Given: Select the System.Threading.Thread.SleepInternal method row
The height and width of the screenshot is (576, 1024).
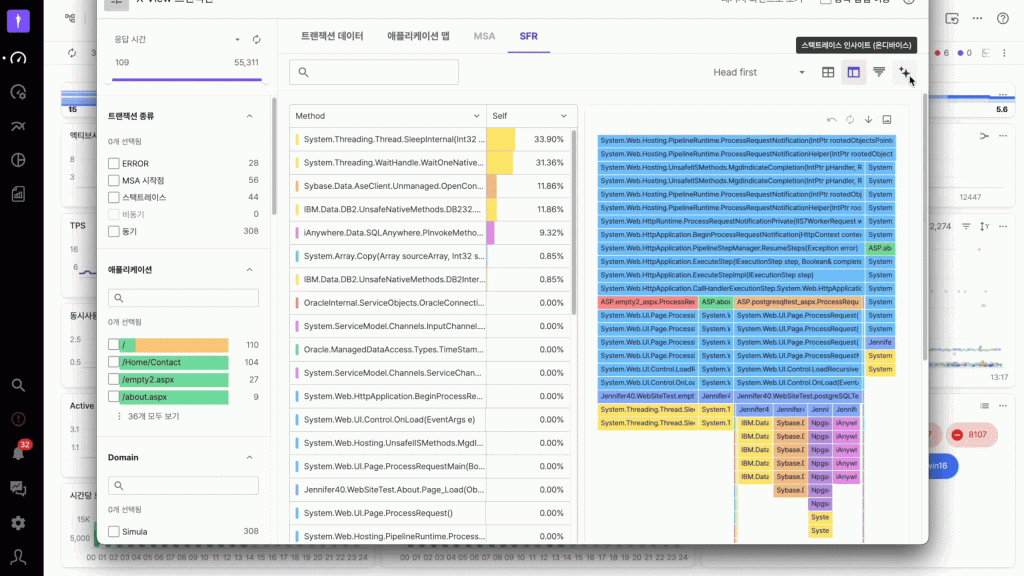Looking at the screenshot, I should (x=392, y=139).
